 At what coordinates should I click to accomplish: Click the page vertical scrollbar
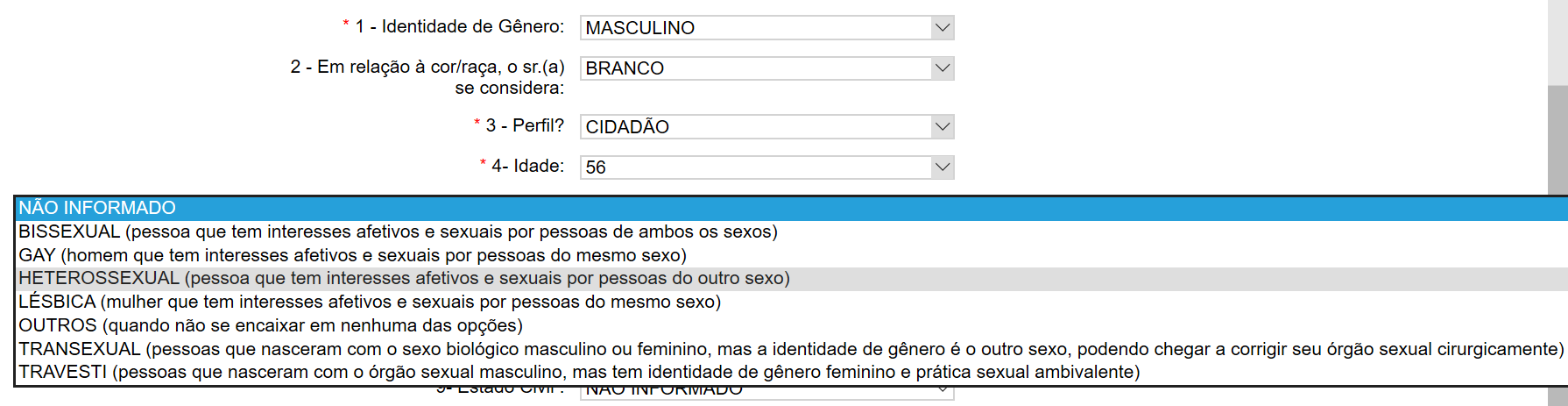pyautogui.click(x=1557, y=132)
